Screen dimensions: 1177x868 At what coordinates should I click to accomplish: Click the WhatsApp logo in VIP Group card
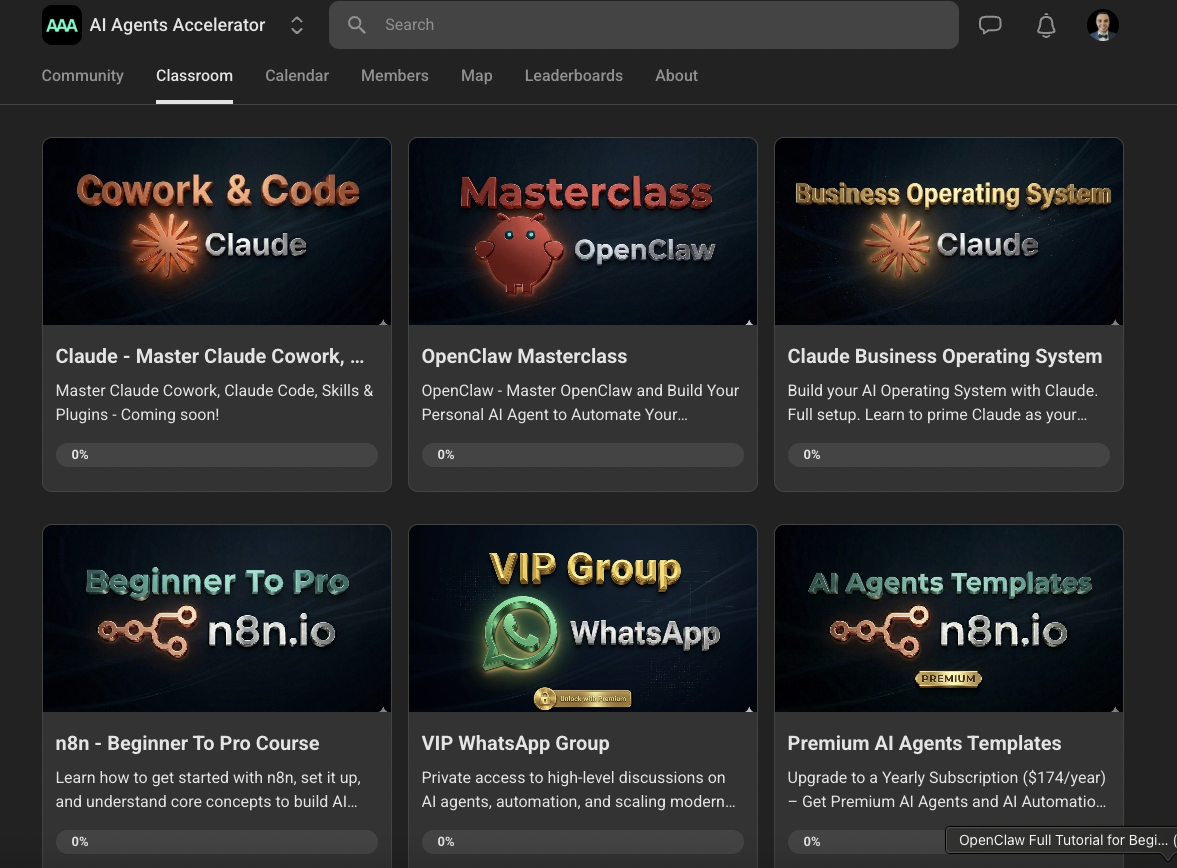[x=520, y=632]
